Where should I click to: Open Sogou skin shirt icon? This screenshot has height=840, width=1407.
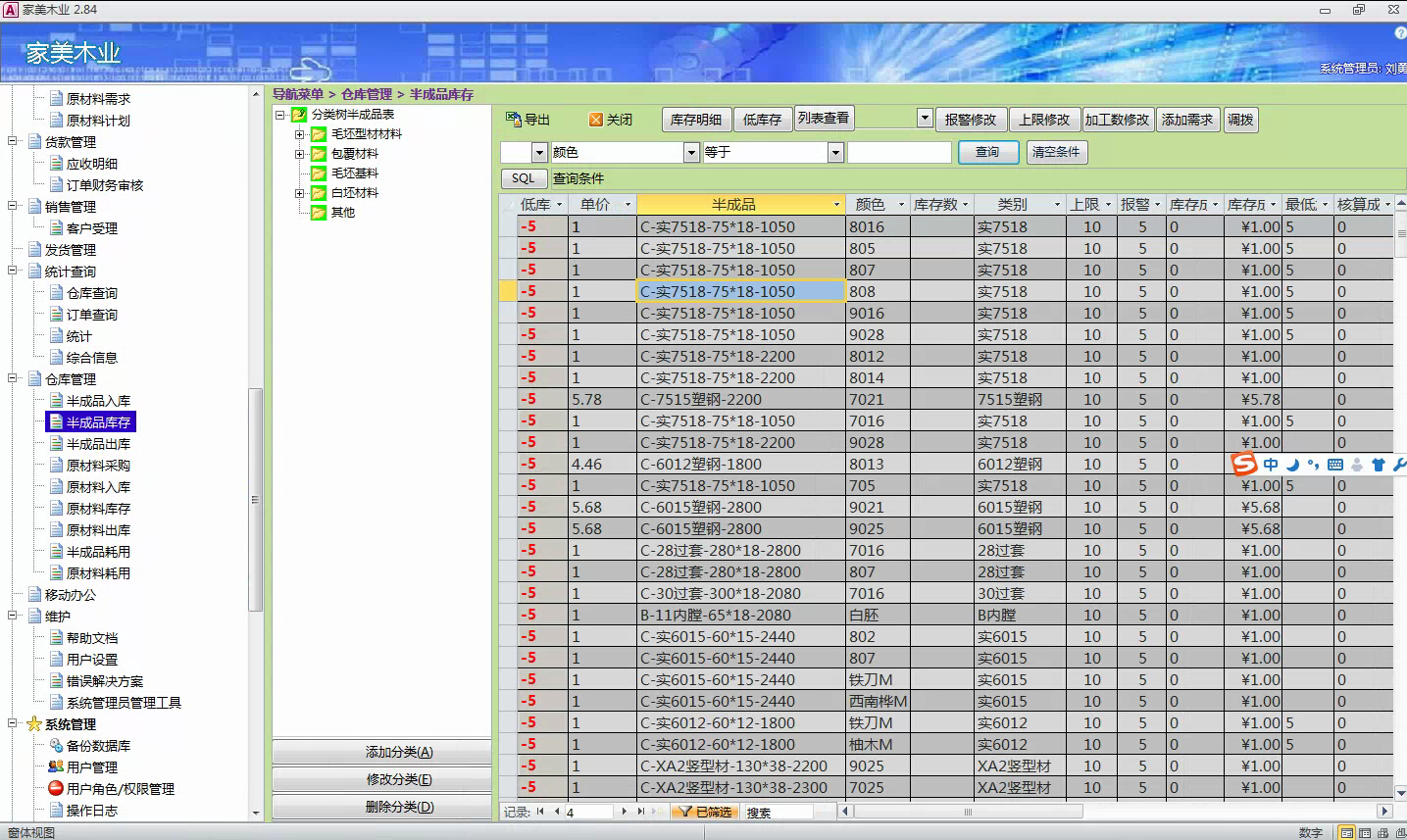point(1379,465)
